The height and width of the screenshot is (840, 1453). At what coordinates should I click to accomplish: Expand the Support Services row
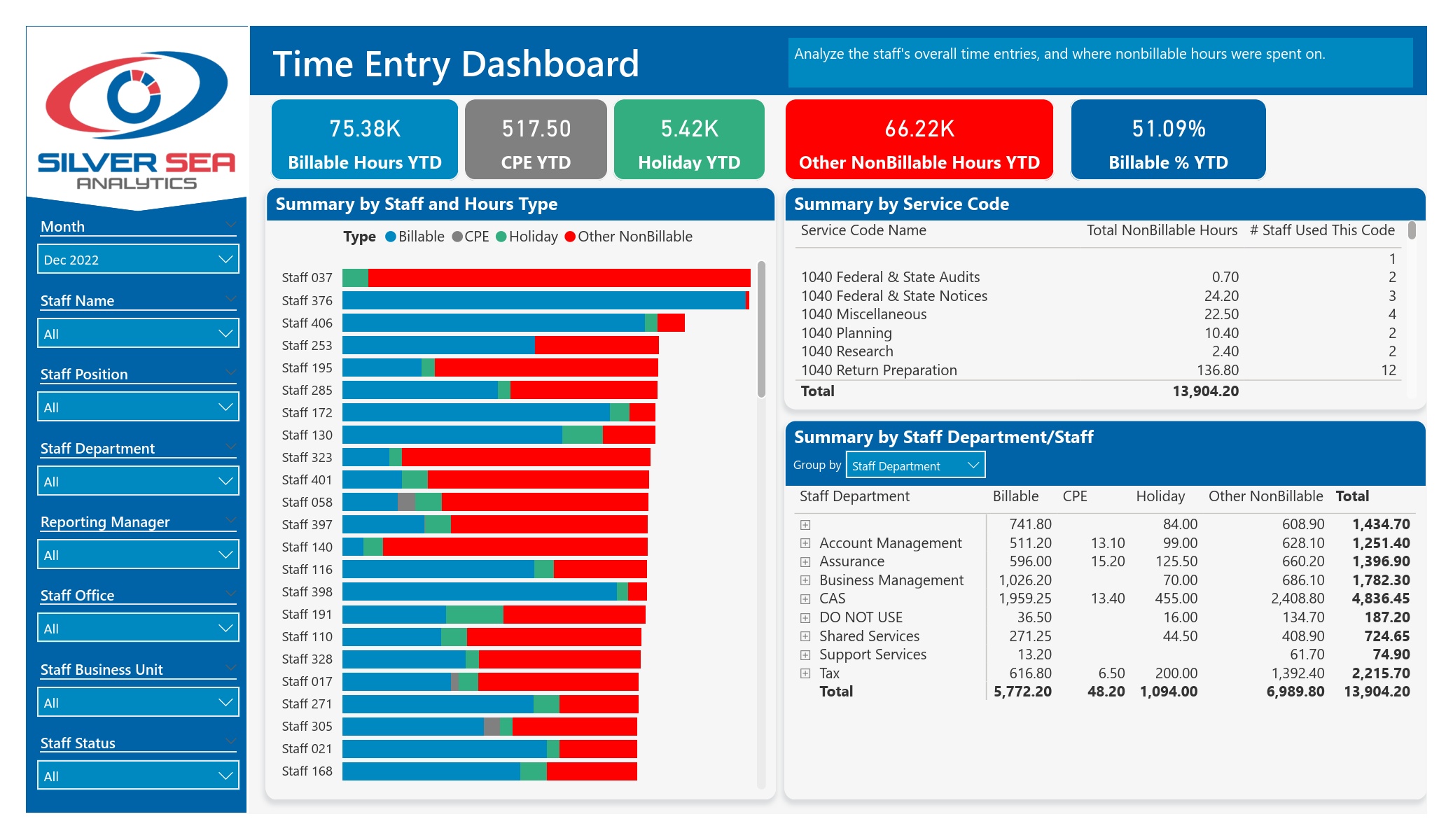click(805, 655)
